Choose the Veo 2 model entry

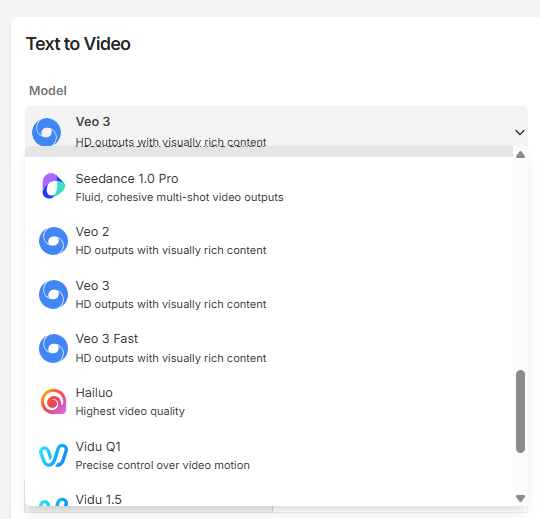pos(269,241)
